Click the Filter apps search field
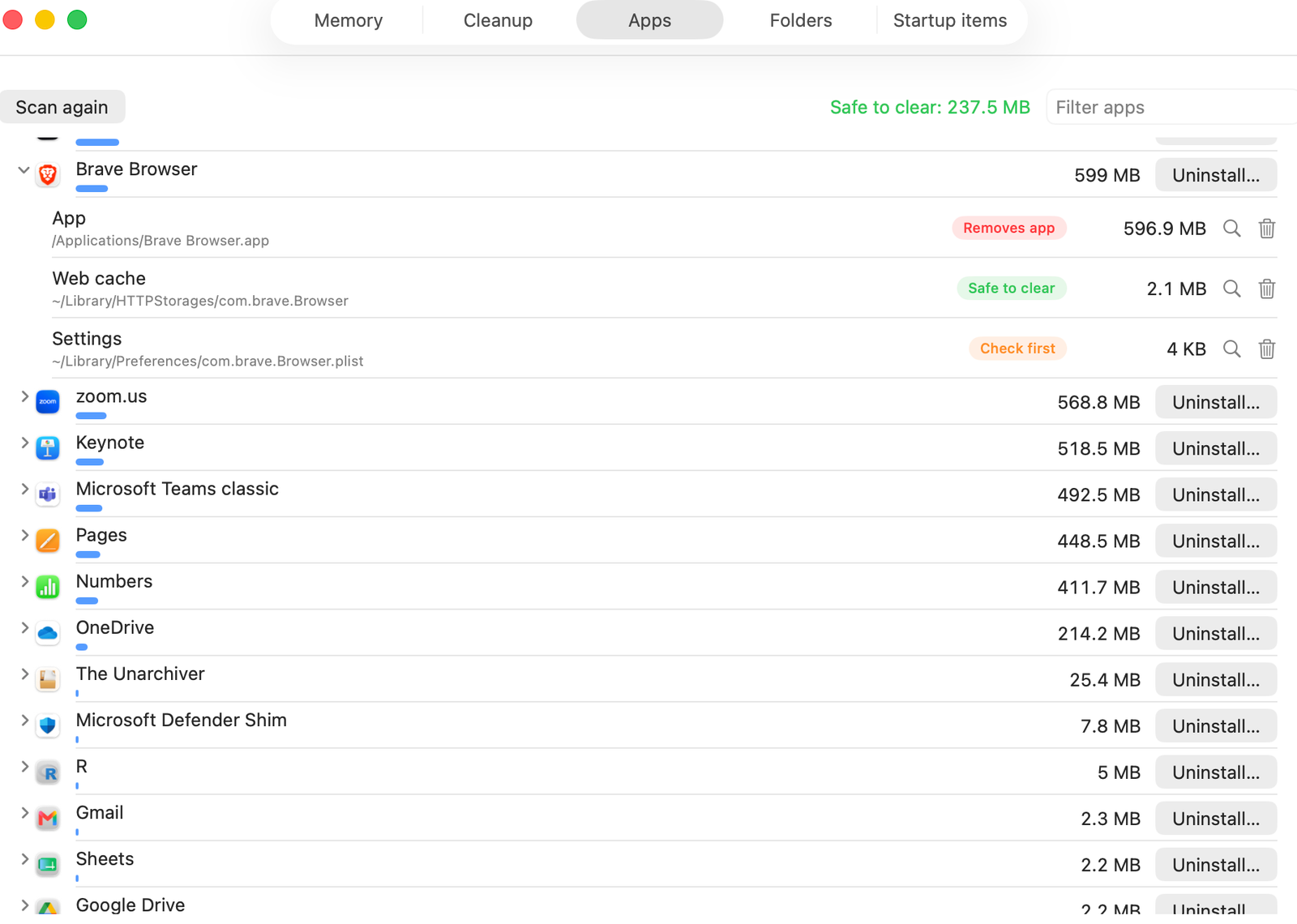 click(x=1171, y=107)
